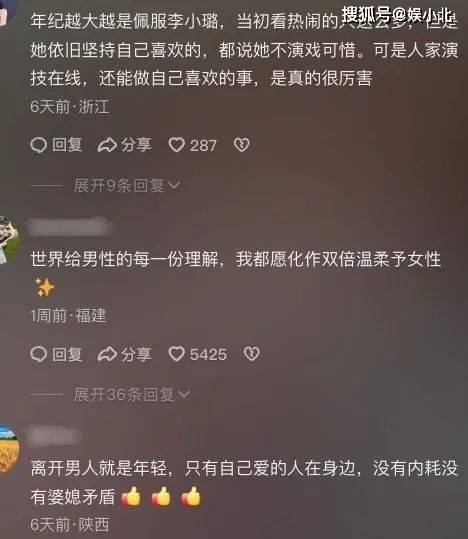Dislike the 287-like comment via broken heart
The image size is (468, 539).
coord(242,145)
